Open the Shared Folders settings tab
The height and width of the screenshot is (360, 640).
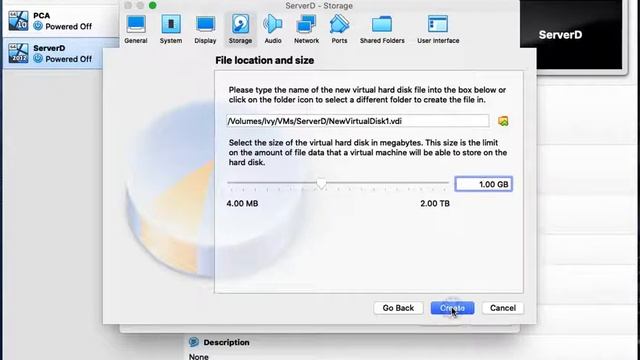click(x=382, y=29)
